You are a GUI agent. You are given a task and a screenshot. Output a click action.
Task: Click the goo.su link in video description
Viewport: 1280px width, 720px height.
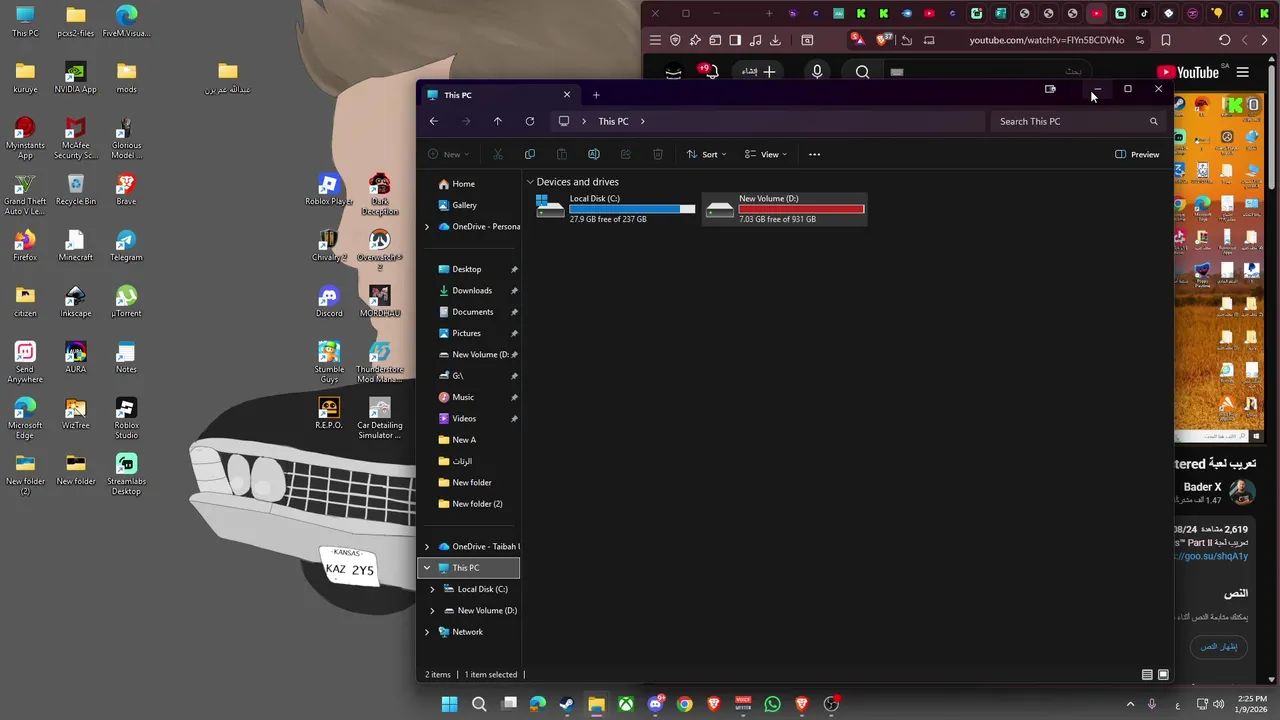coord(1213,556)
